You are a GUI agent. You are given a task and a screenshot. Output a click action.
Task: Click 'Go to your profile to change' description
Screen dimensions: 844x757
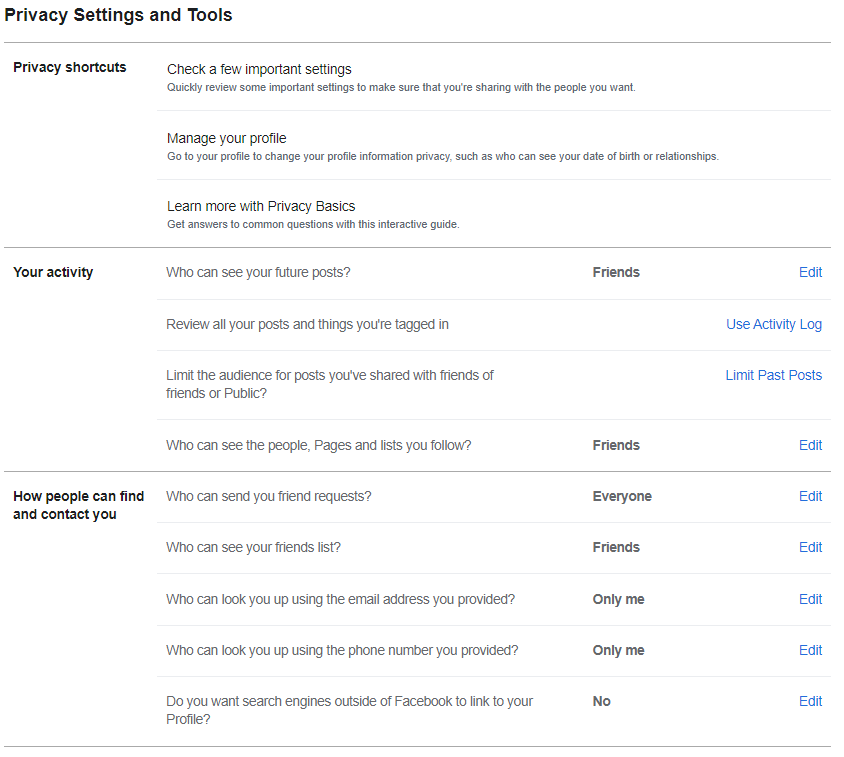(x=443, y=156)
